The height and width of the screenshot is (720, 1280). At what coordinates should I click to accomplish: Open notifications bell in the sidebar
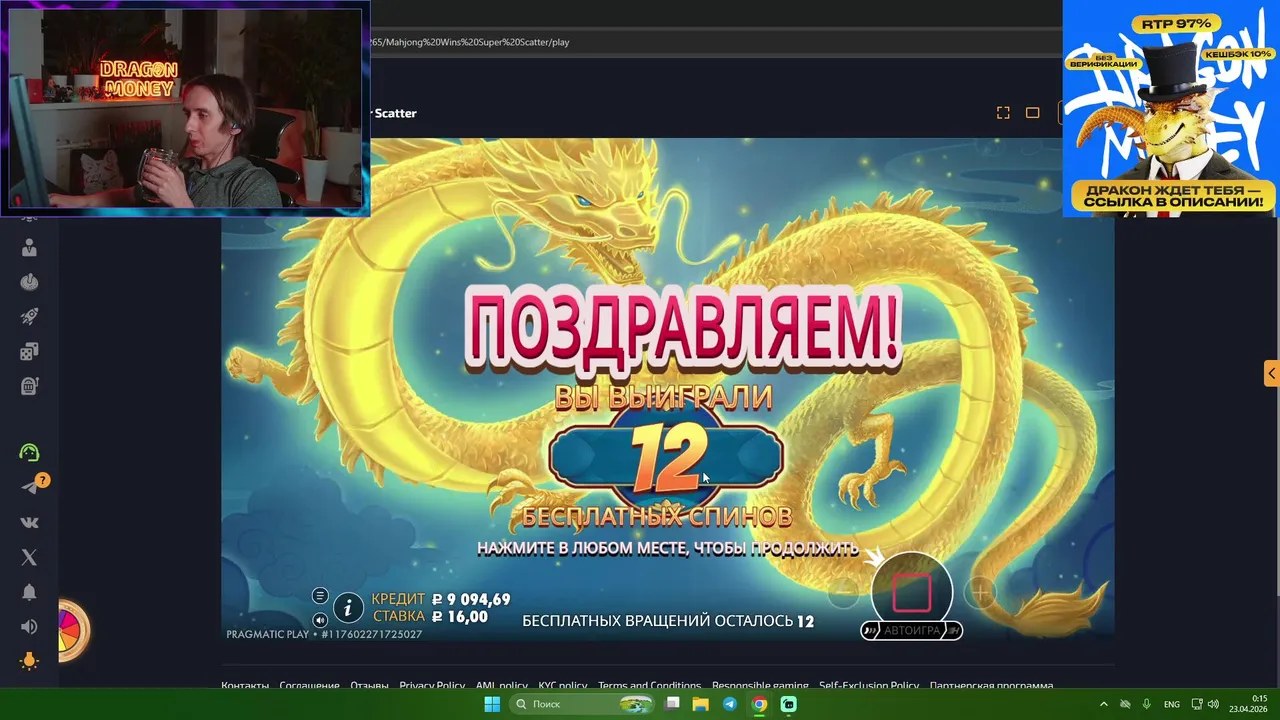pyautogui.click(x=29, y=592)
